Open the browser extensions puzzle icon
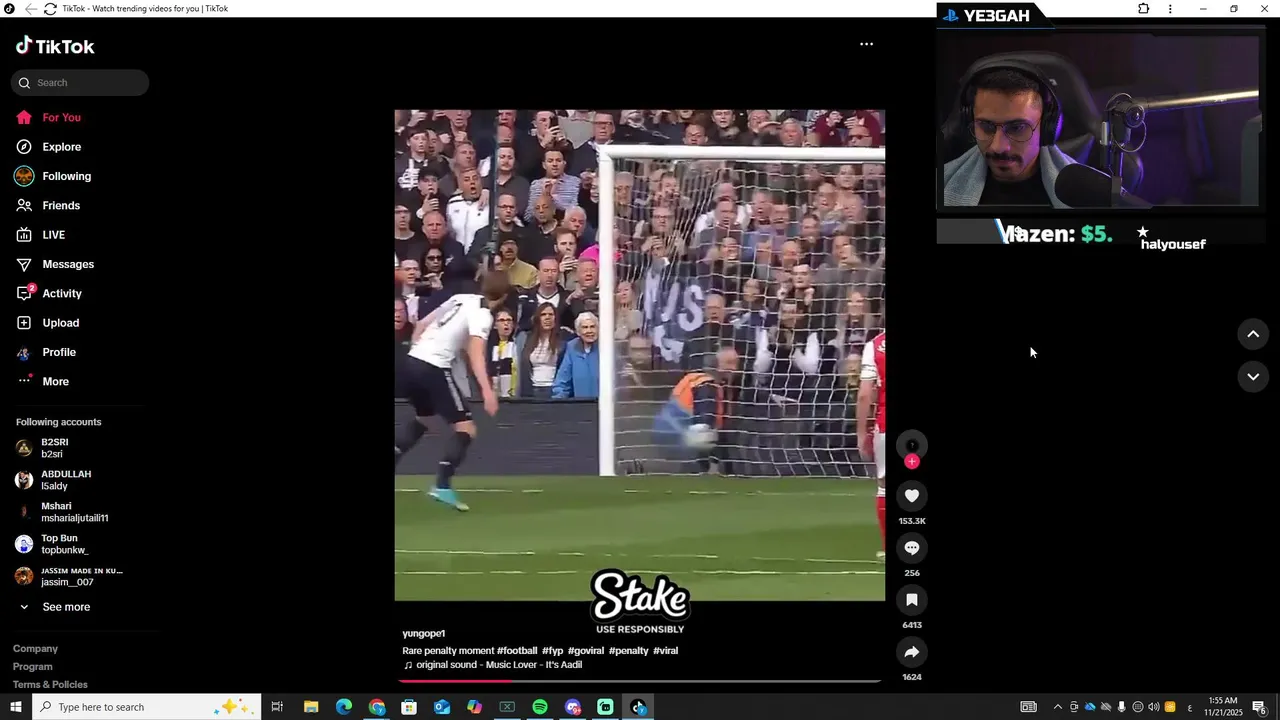Image resolution: width=1280 pixels, height=720 pixels. point(1144,9)
